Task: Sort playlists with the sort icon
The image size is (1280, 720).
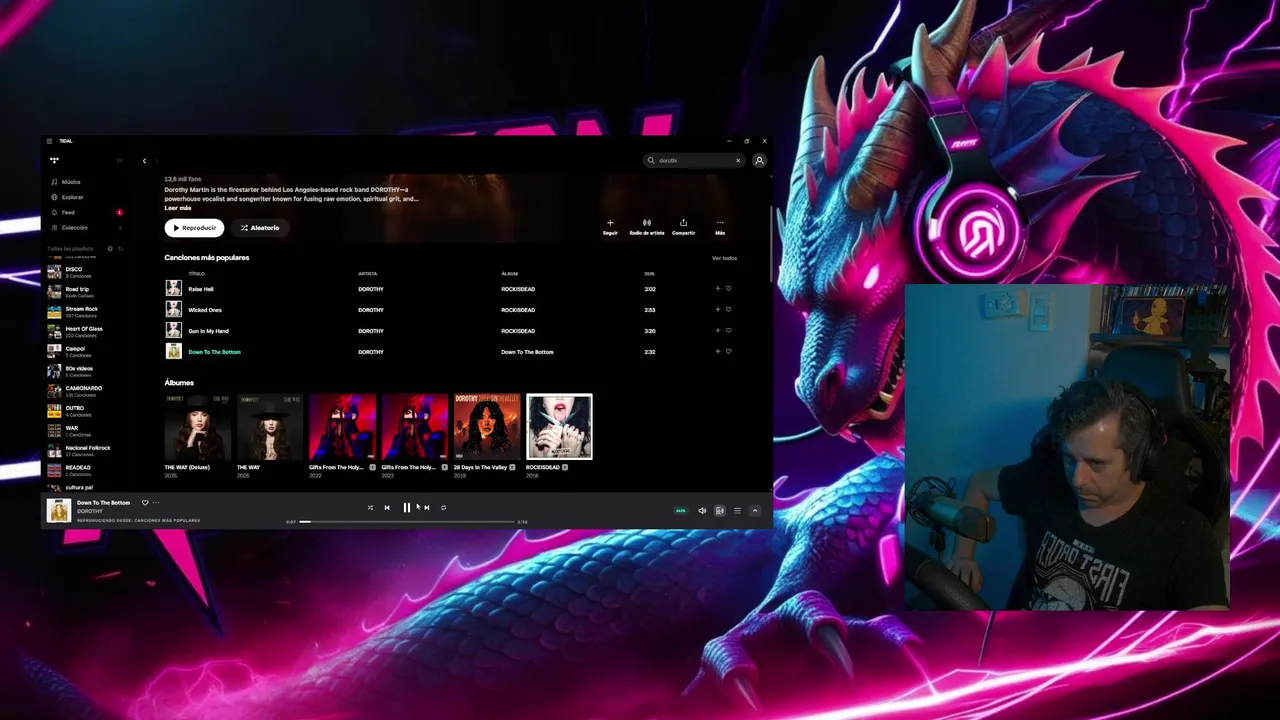Action: [121, 248]
